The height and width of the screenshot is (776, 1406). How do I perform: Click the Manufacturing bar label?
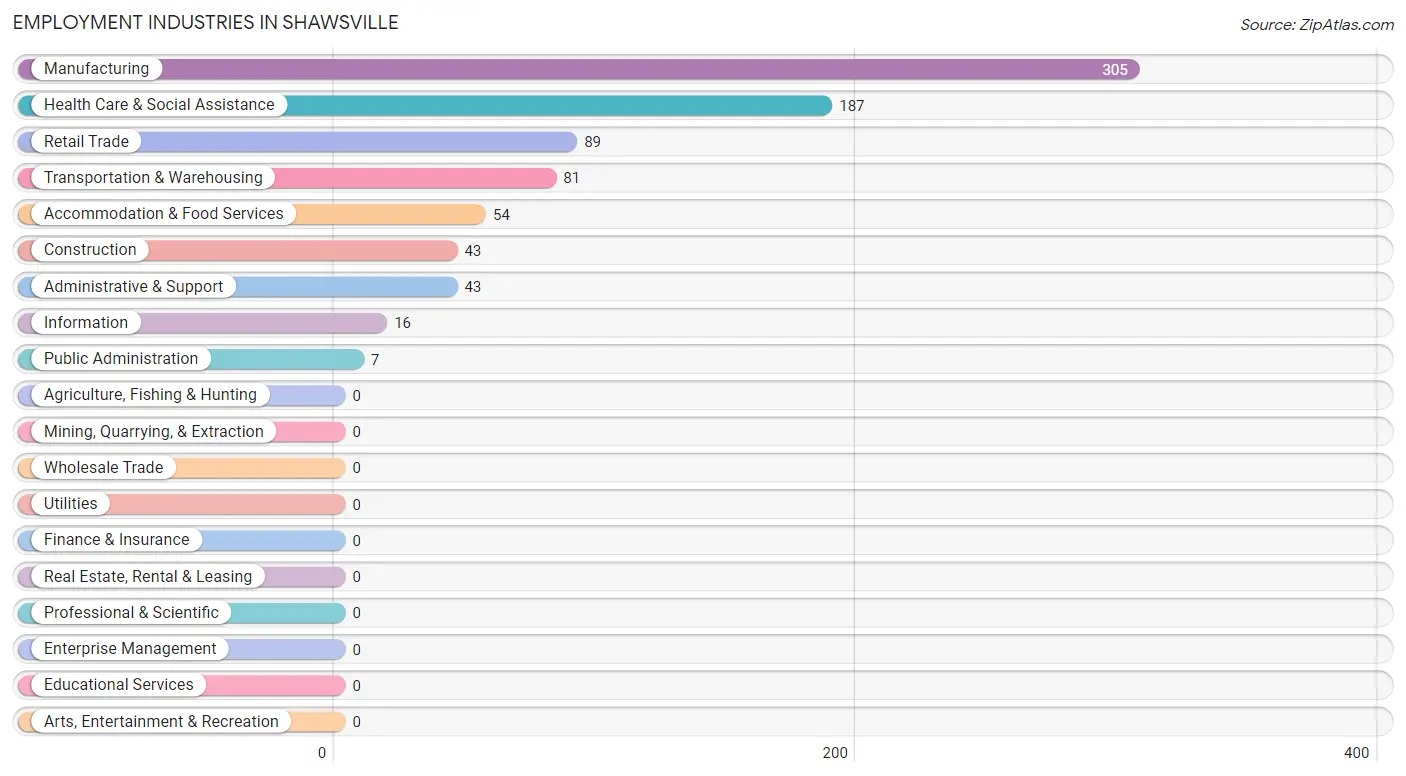[96, 69]
